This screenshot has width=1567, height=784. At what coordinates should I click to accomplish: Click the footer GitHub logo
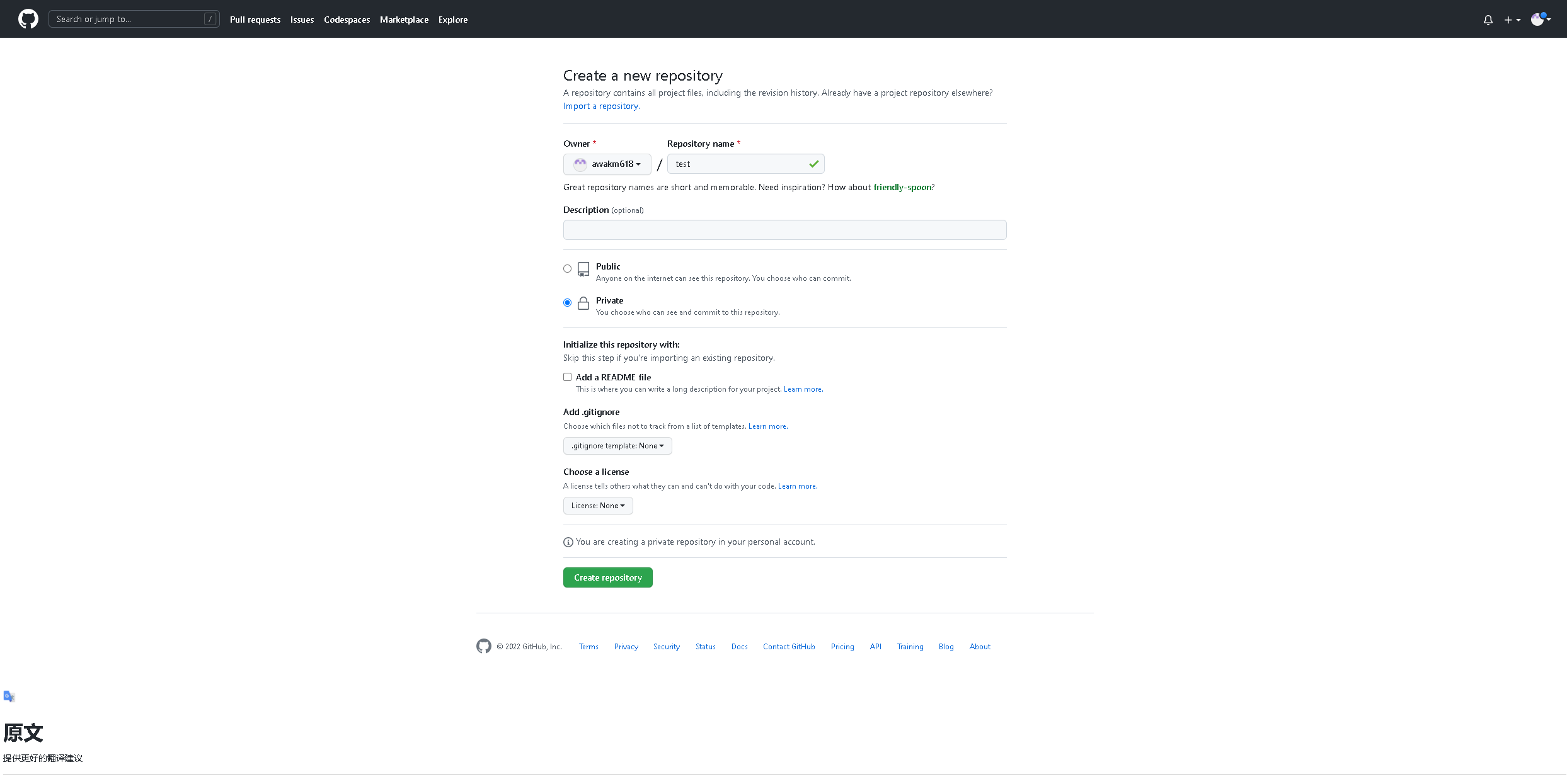point(483,646)
